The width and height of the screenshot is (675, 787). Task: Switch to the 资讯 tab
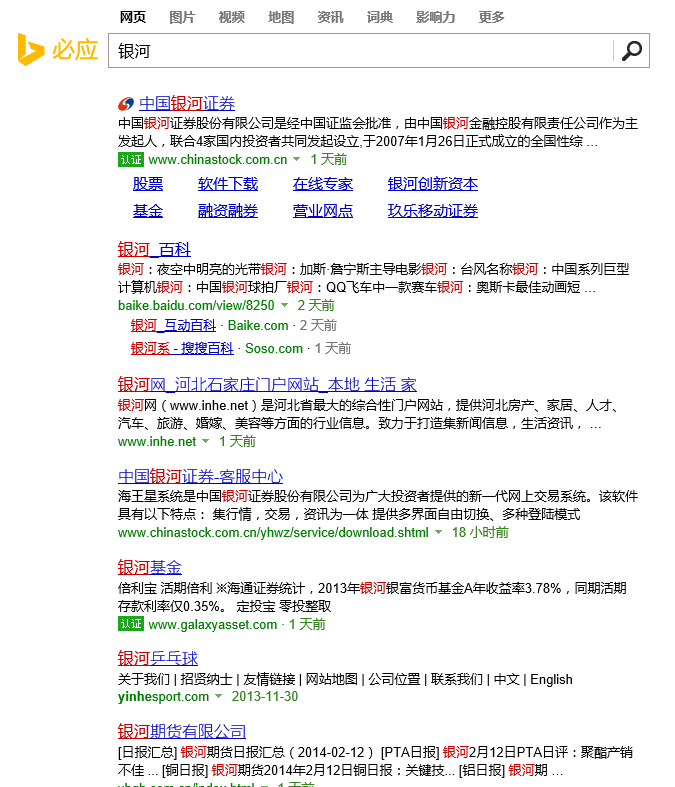pyautogui.click(x=330, y=18)
